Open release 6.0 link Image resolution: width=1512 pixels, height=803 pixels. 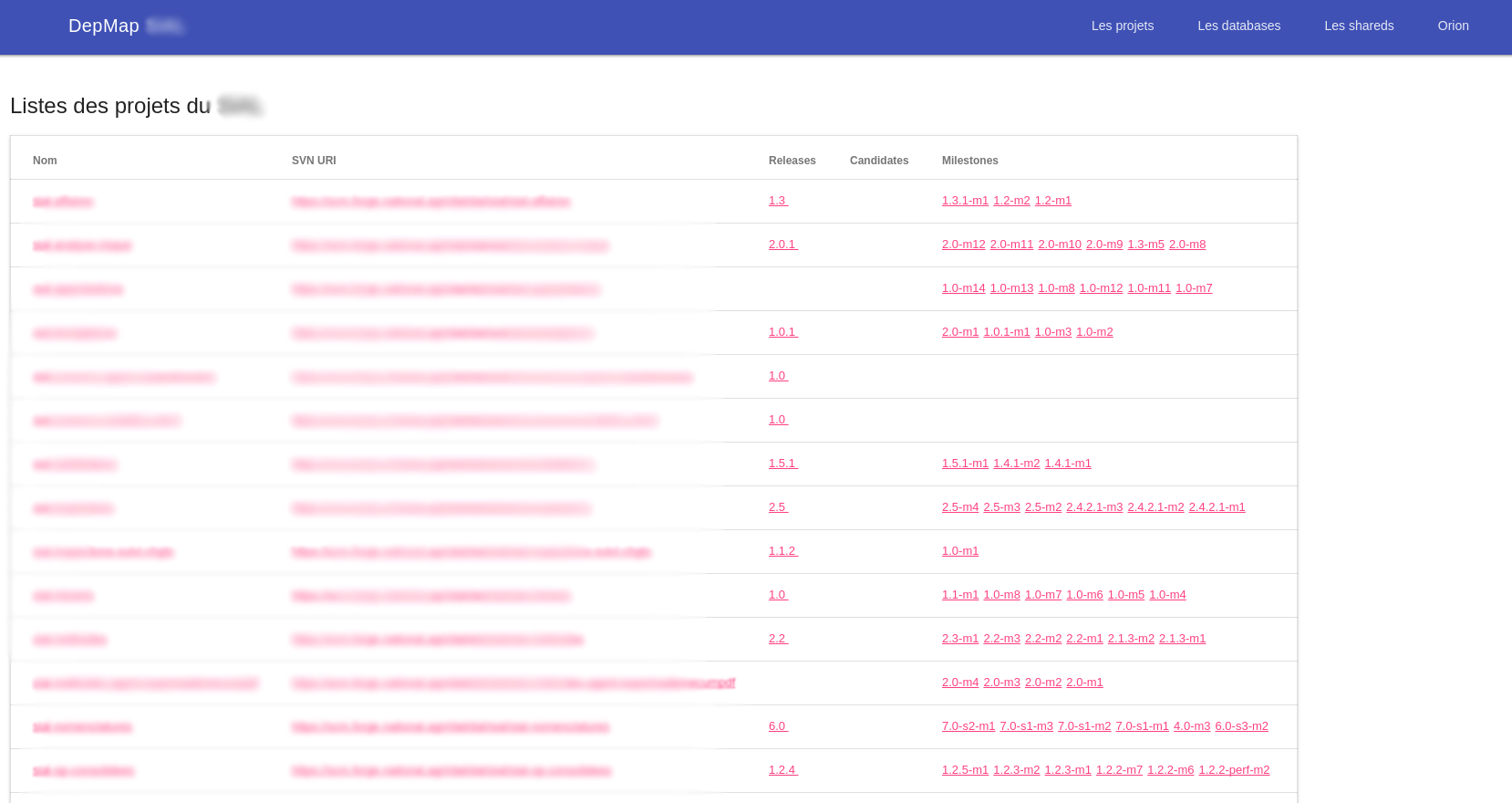pos(777,726)
